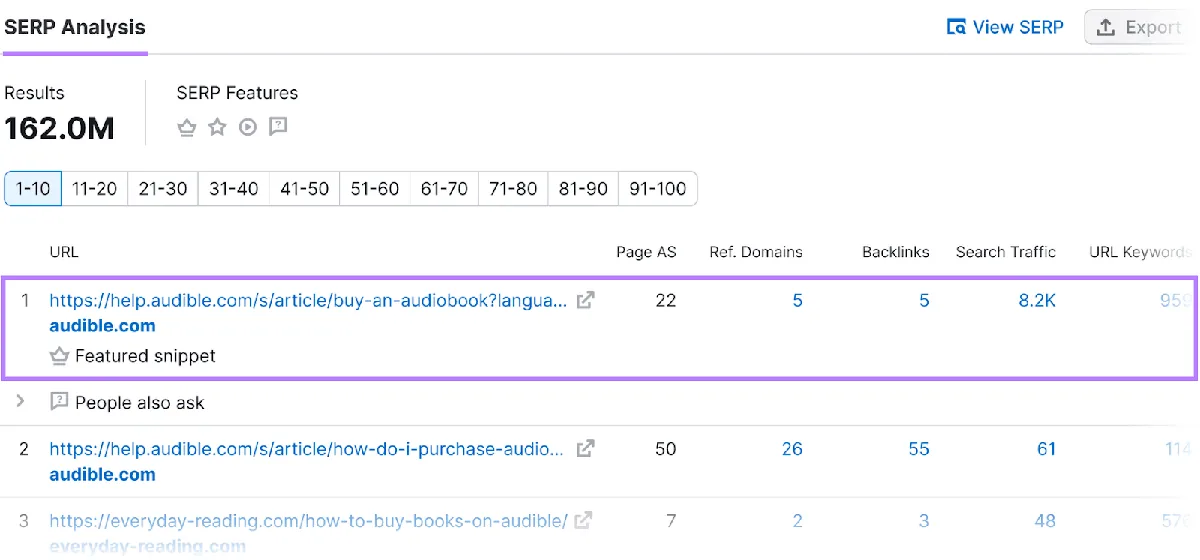Screen dimensions: 1200x560
Task: Select the 11-20 results range tab
Action: [95, 188]
